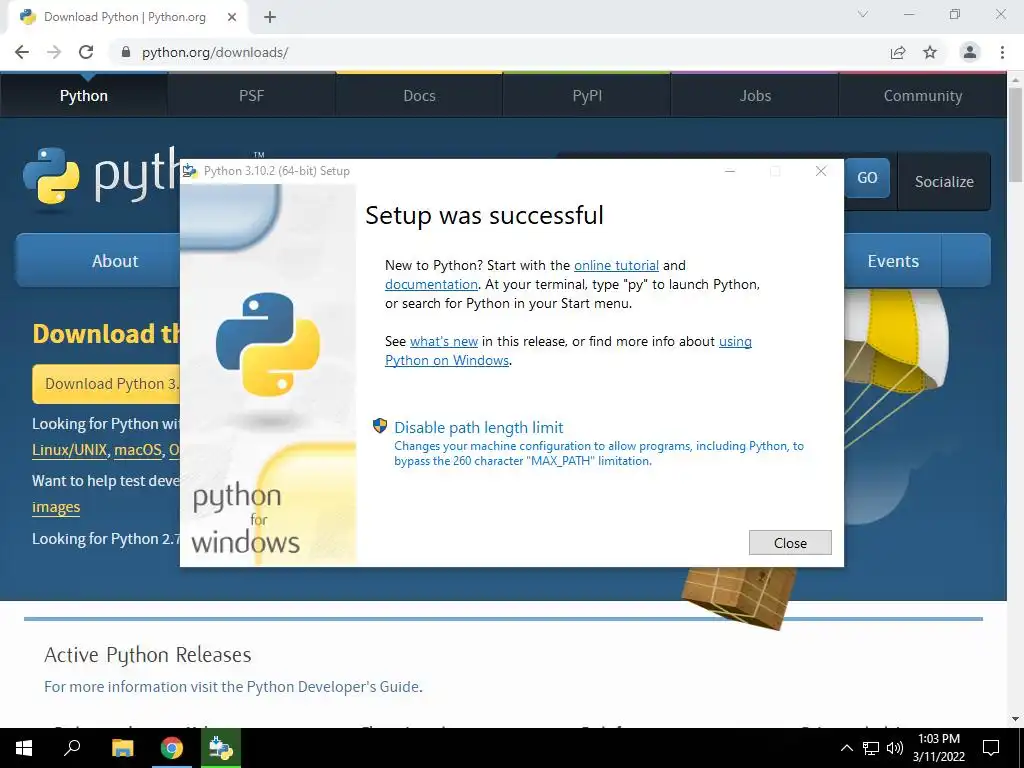The image size is (1024, 768).
Task: Open the Docker images link
Action: pos(56,507)
